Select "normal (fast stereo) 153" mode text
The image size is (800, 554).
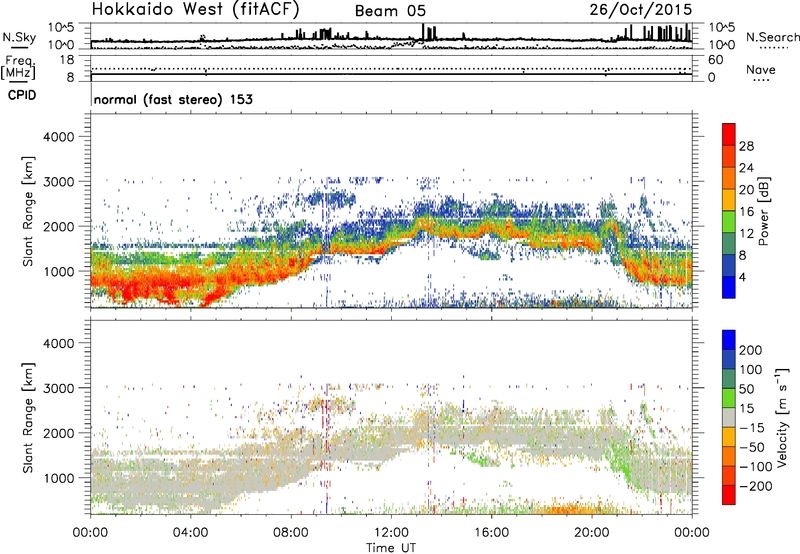(173, 99)
